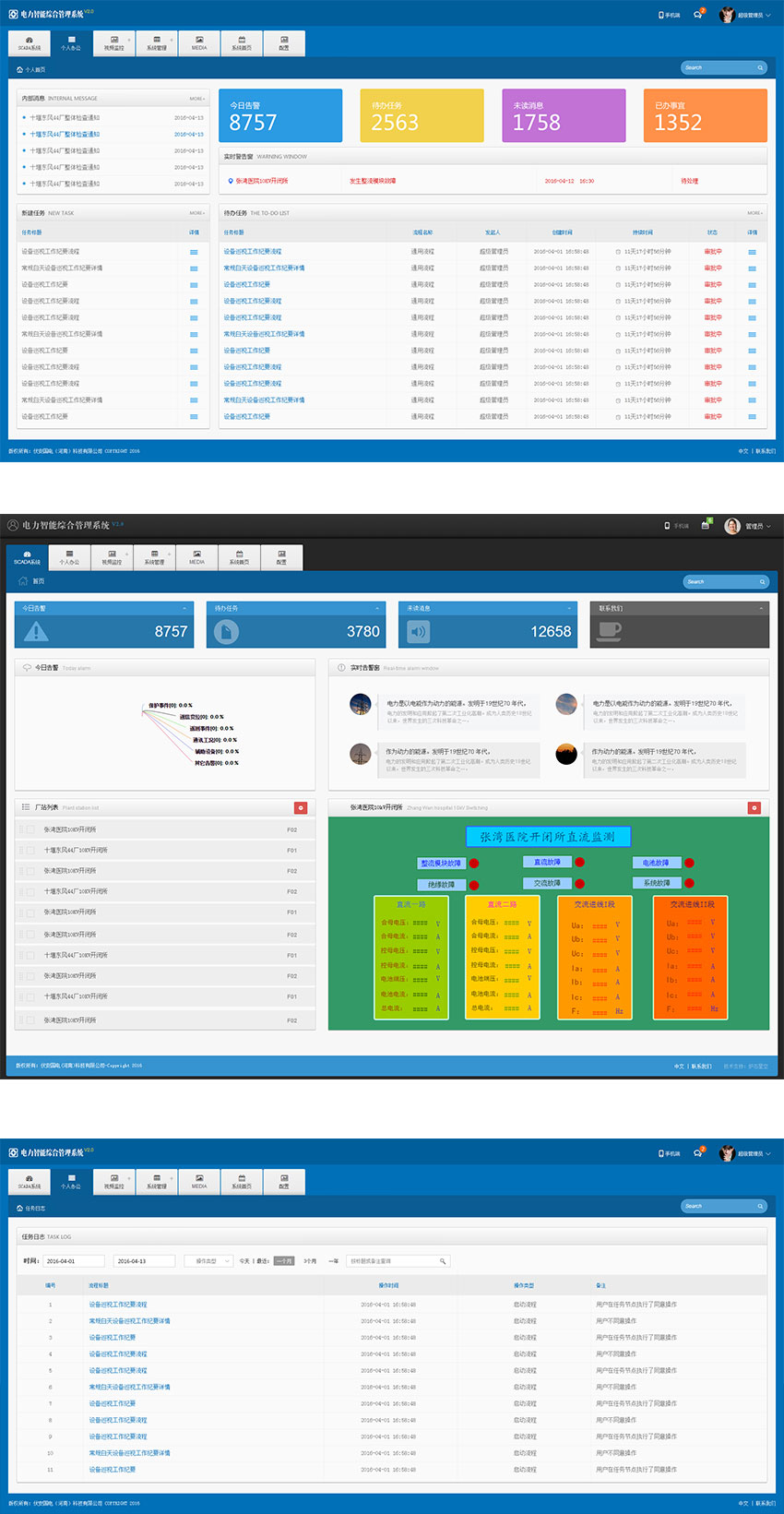The image size is (784, 1514).
Task: Click the home icon beside 首页 breadcrumb
Action: coord(23,581)
